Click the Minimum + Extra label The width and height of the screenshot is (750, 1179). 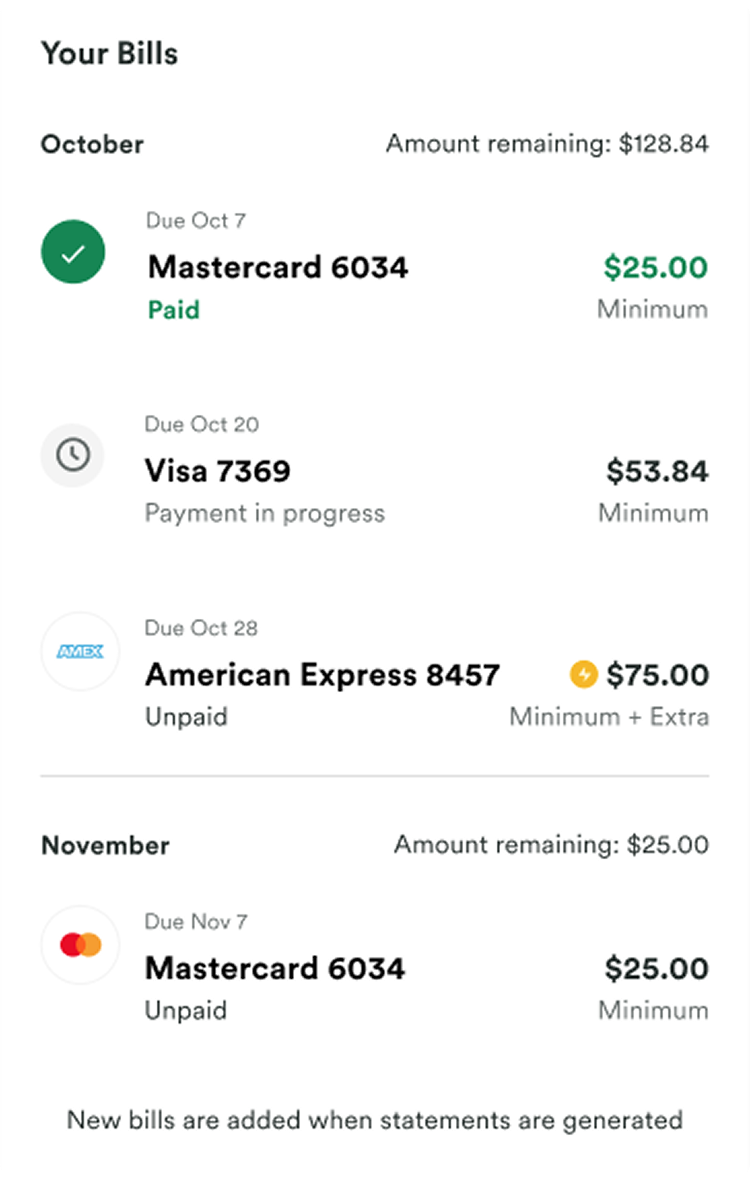coord(609,717)
